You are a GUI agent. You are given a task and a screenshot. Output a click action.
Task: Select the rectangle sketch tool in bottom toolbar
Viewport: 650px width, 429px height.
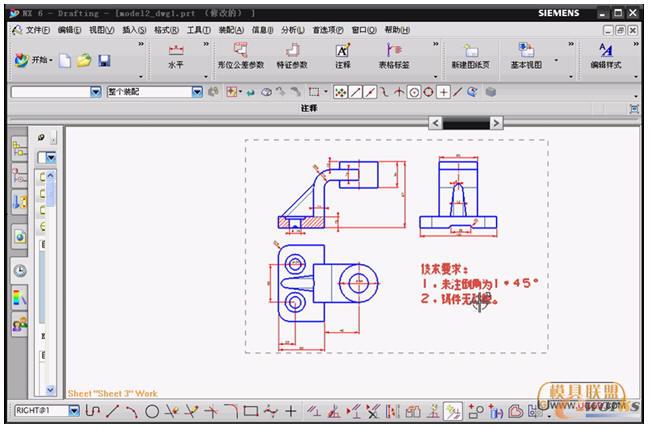250,411
